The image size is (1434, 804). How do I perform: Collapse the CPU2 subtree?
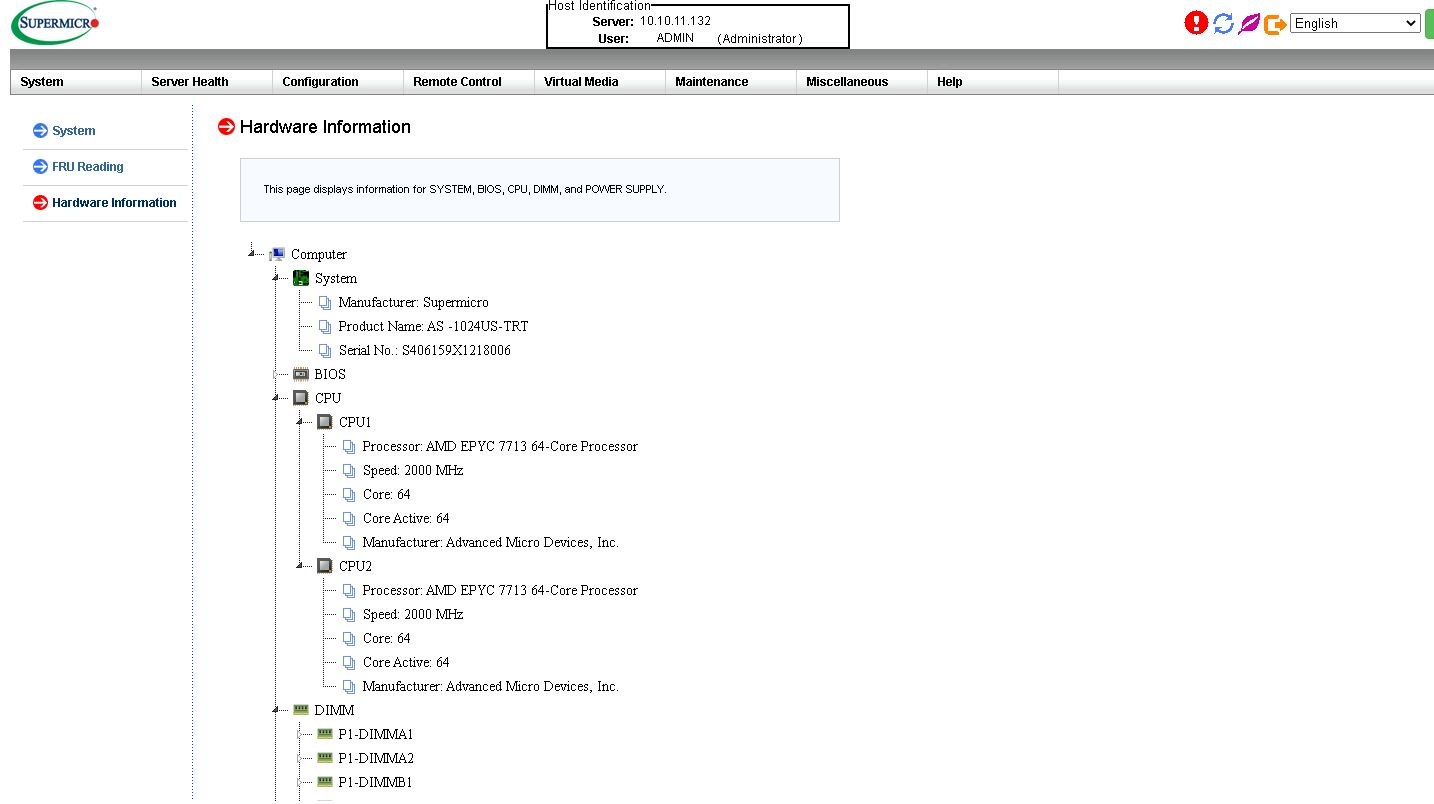click(x=300, y=565)
